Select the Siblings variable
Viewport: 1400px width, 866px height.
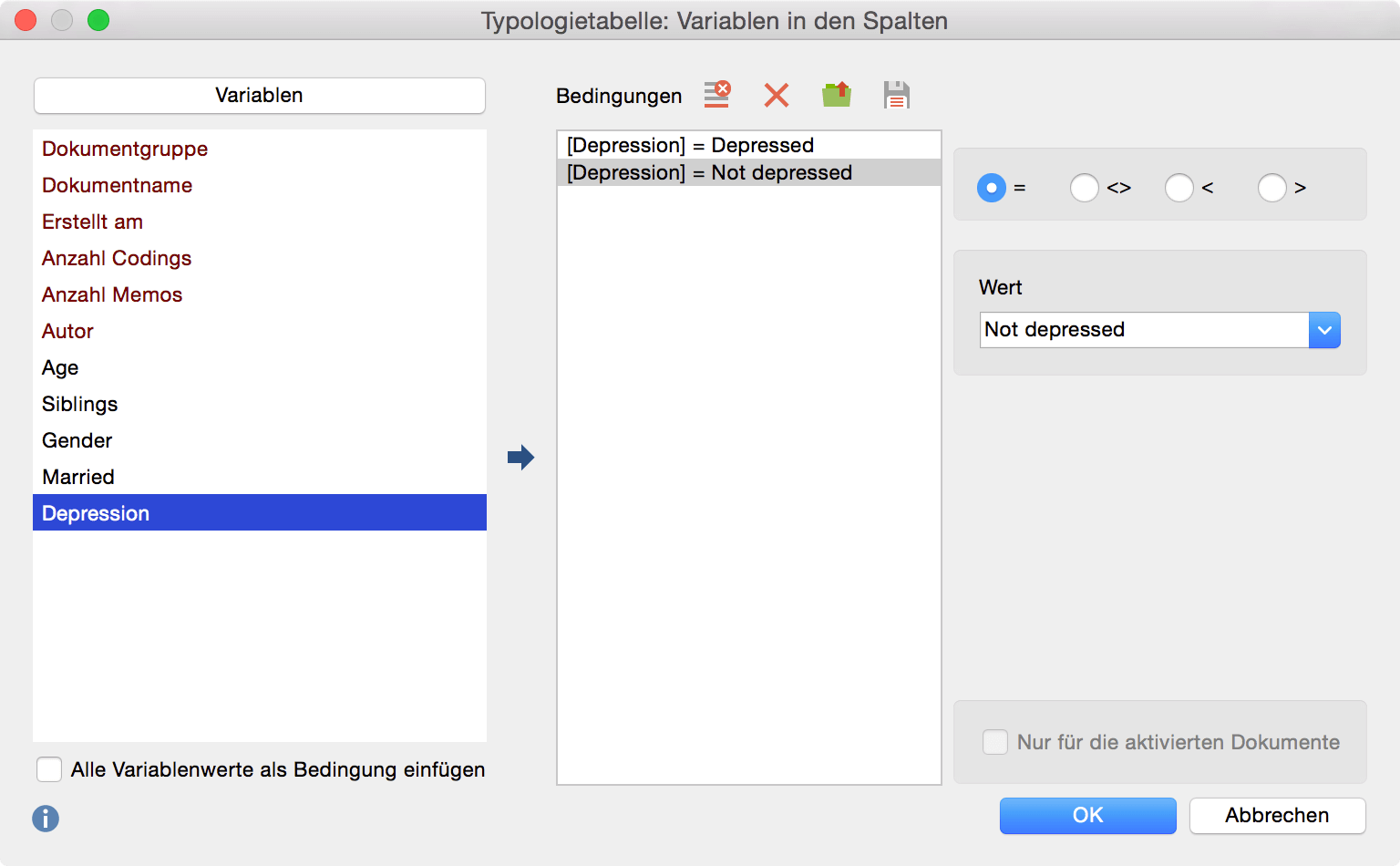coord(260,404)
